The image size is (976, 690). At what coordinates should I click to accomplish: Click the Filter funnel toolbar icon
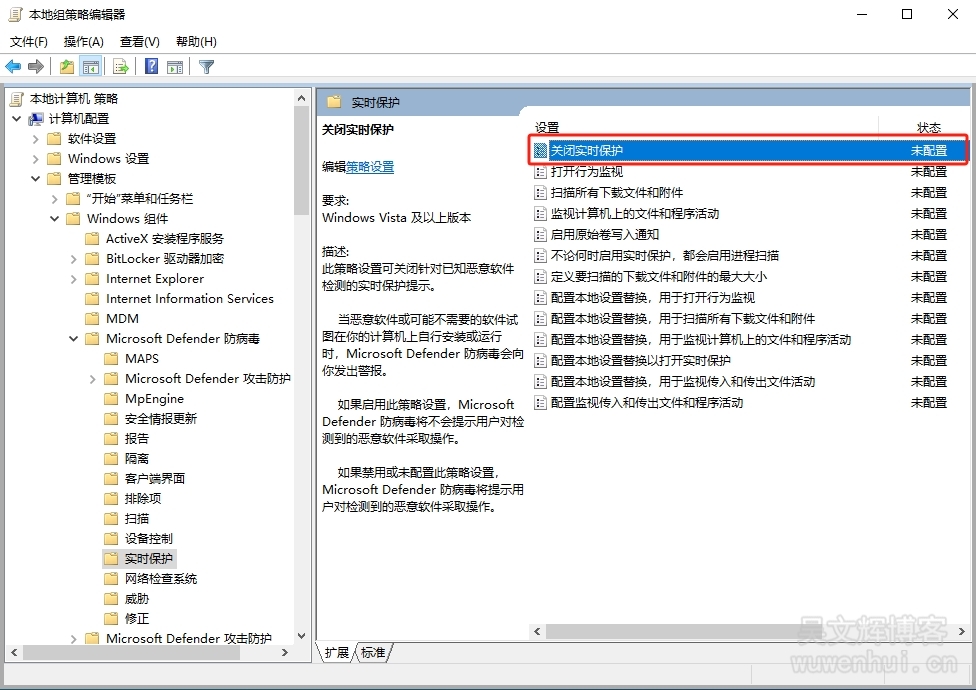coord(206,67)
